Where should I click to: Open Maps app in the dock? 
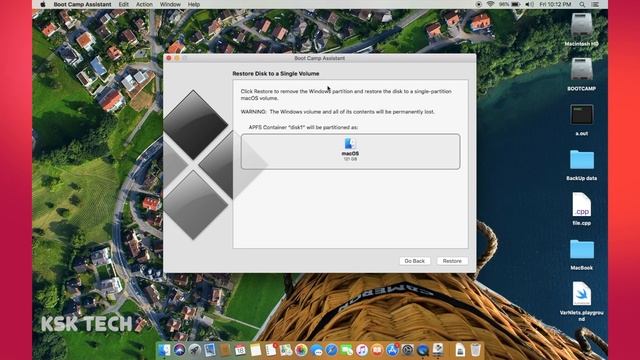pyautogui.click(x=286, y=350)
